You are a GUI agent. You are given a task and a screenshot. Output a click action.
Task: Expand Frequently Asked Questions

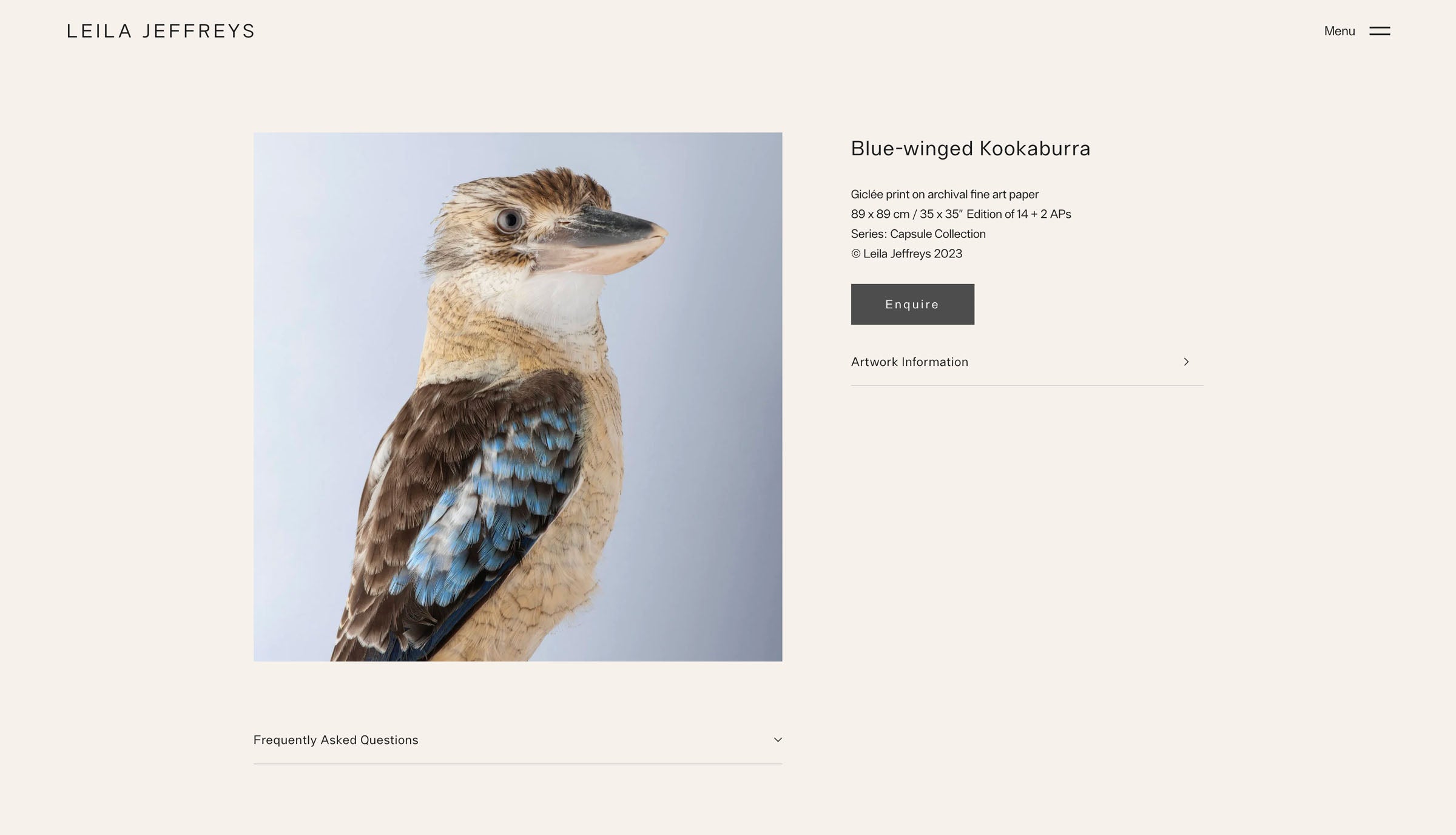pos(517,740)
